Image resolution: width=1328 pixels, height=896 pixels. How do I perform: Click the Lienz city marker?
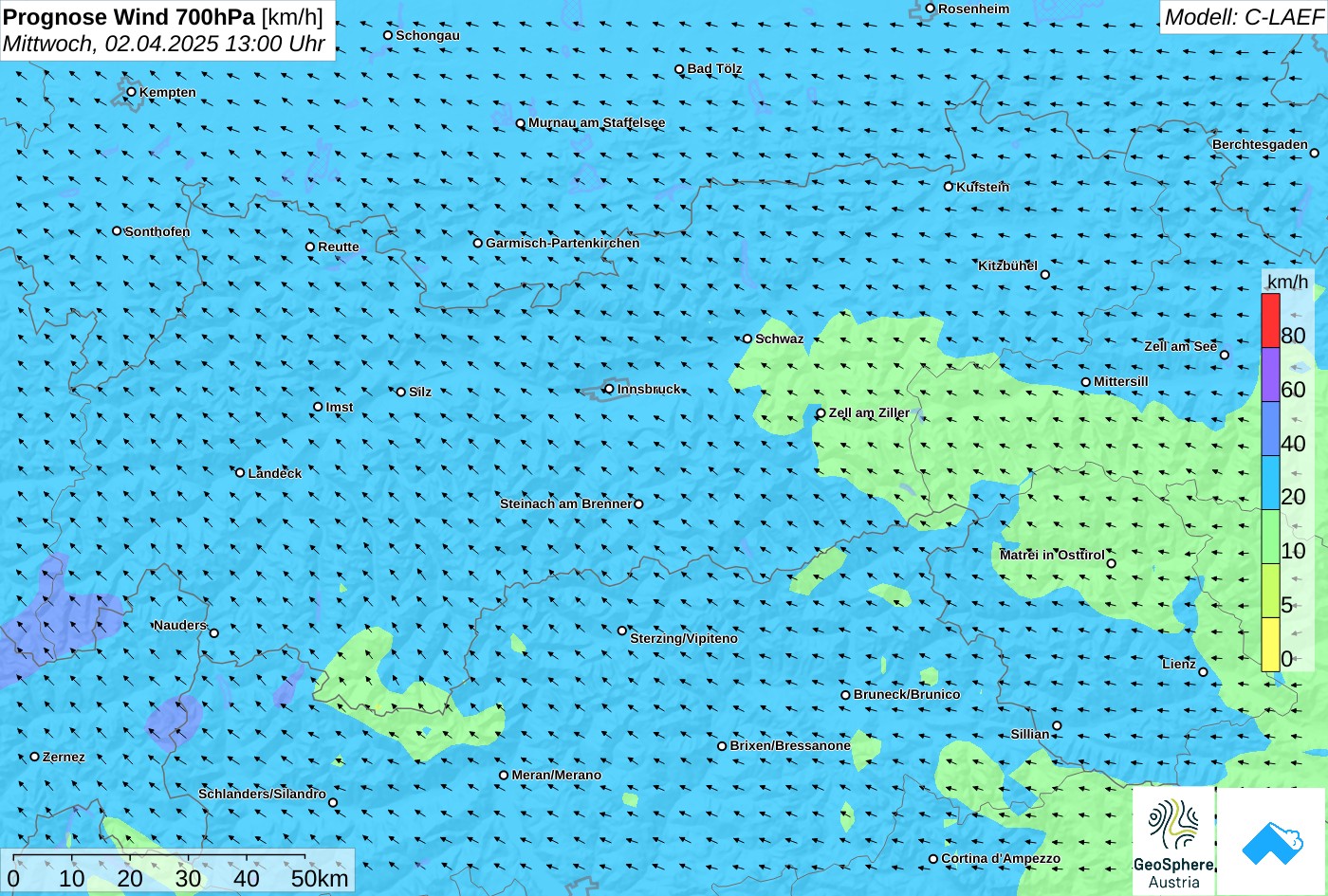point(1203,672)
